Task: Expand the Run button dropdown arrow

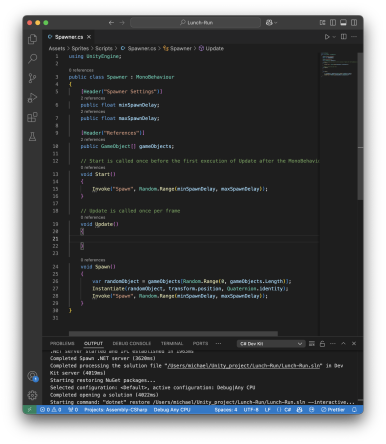Action: (334, 37)
